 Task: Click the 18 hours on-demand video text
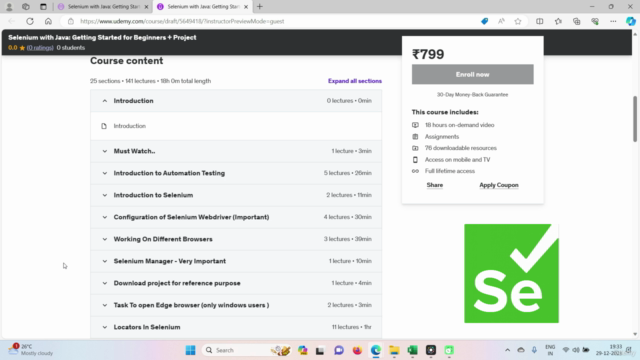[460, 125]
